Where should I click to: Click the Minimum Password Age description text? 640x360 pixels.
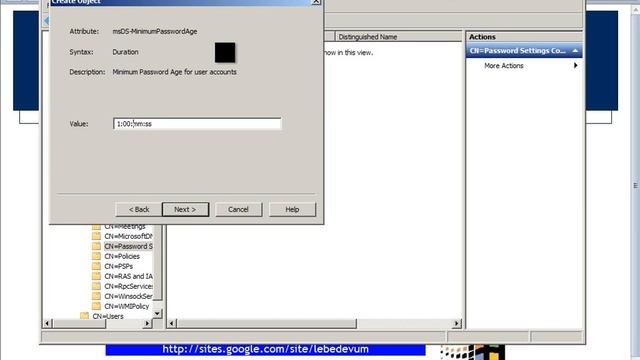click(174, 72)
